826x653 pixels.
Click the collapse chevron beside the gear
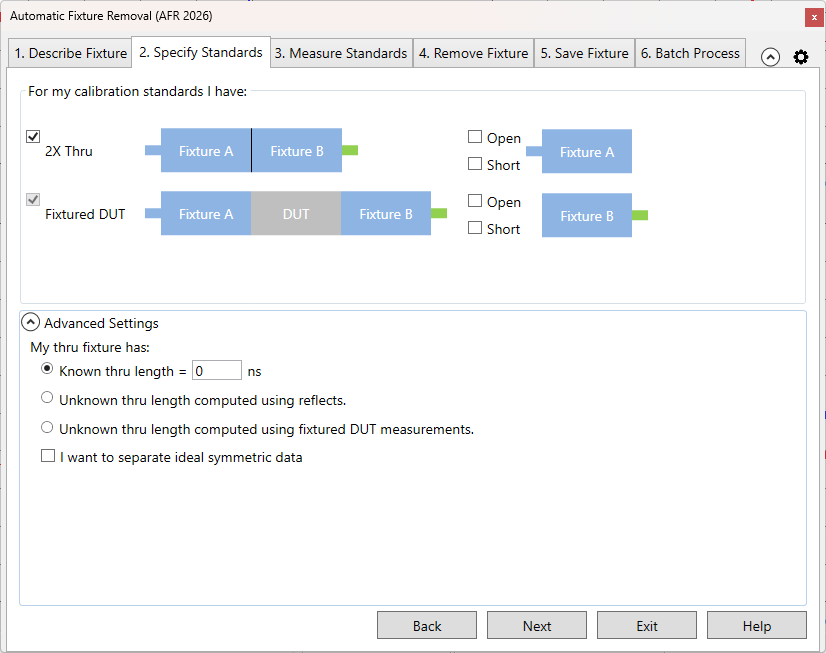coord(770,57)
